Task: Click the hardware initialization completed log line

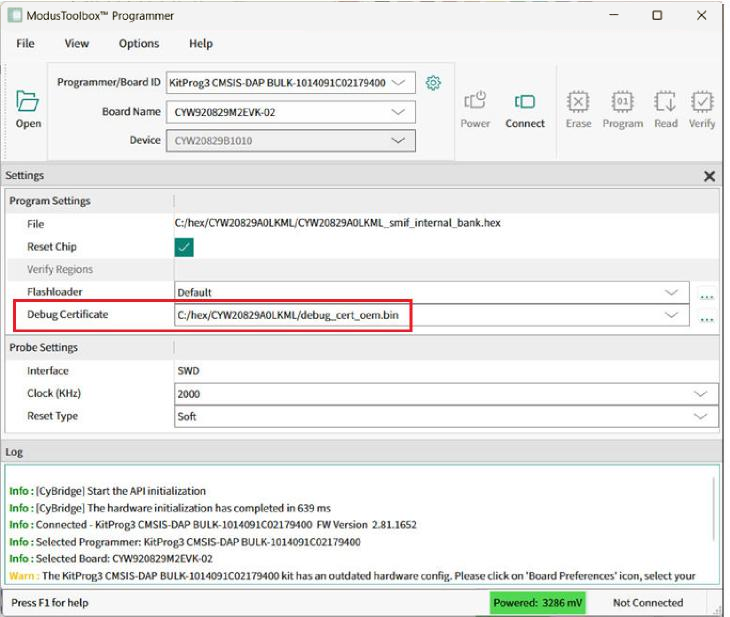Action: tap(170, 508)
